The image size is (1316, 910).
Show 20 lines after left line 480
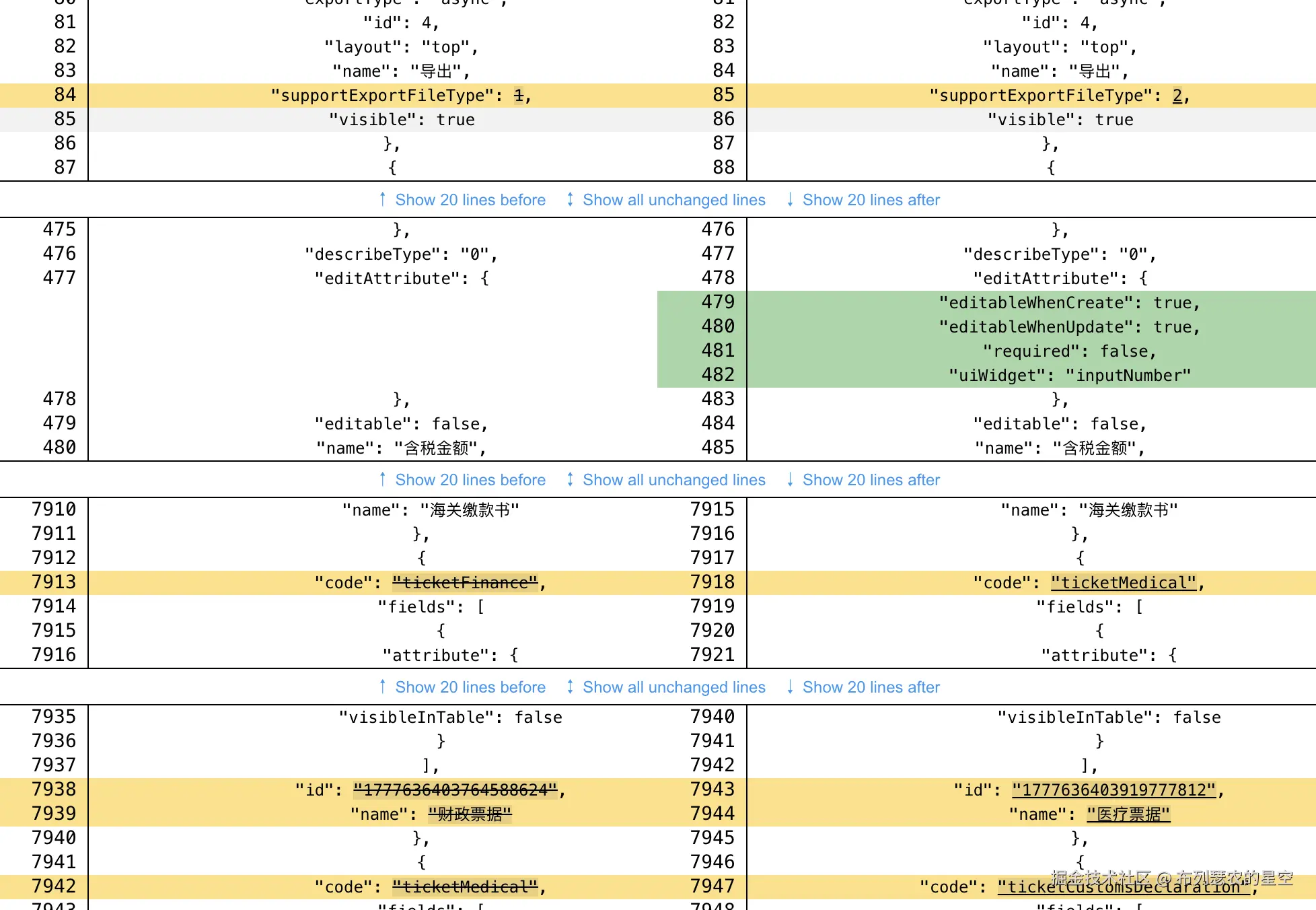coord(871,480)
